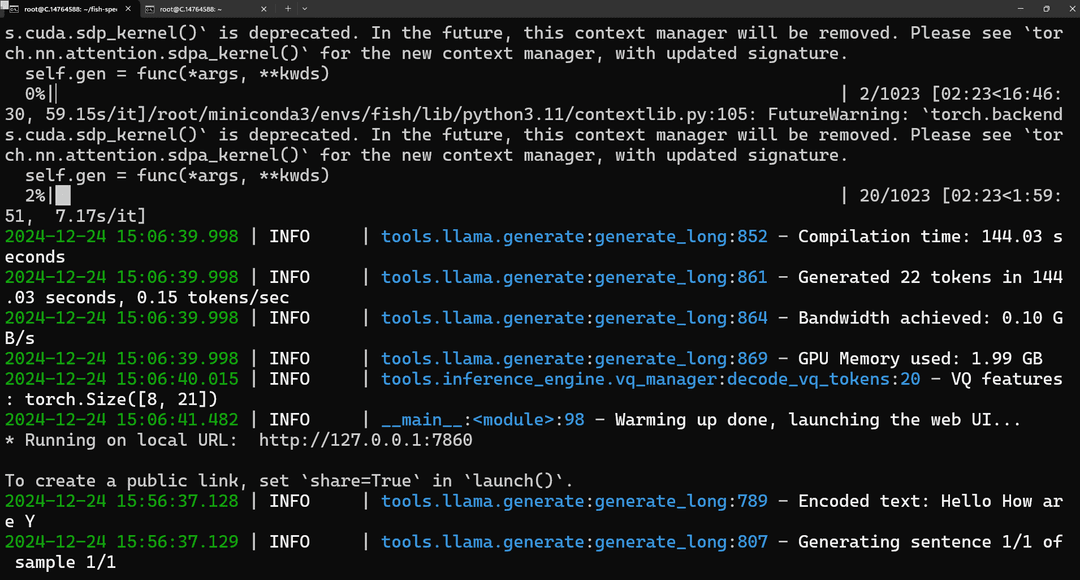Close the second root@C.14764588 tab

pos(263,9)
